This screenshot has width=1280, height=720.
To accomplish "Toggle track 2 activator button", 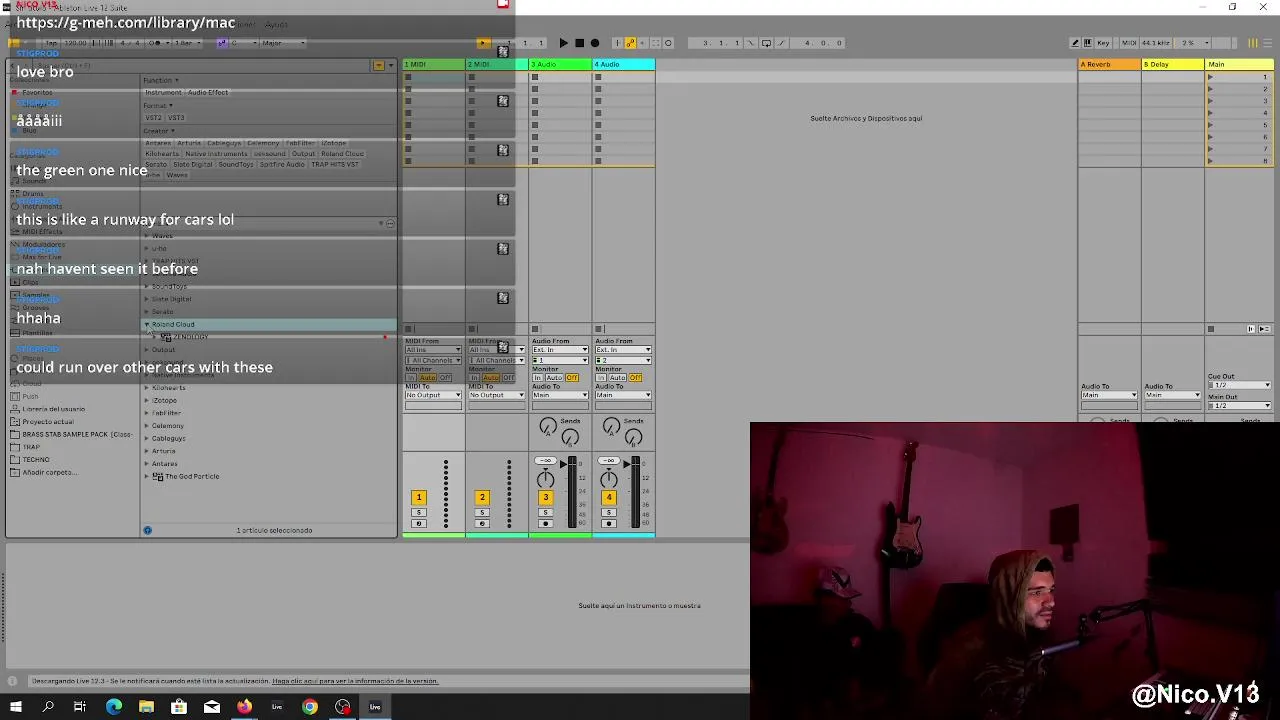I will [482, 497].
